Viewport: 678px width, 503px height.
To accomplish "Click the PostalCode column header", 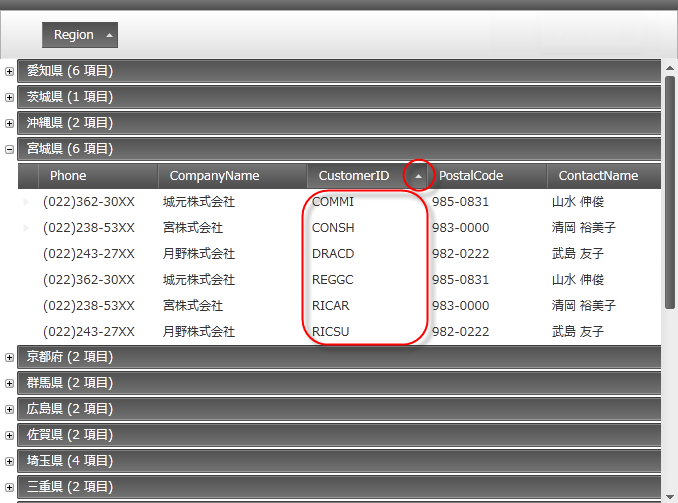I will click(x=470, y=176).
